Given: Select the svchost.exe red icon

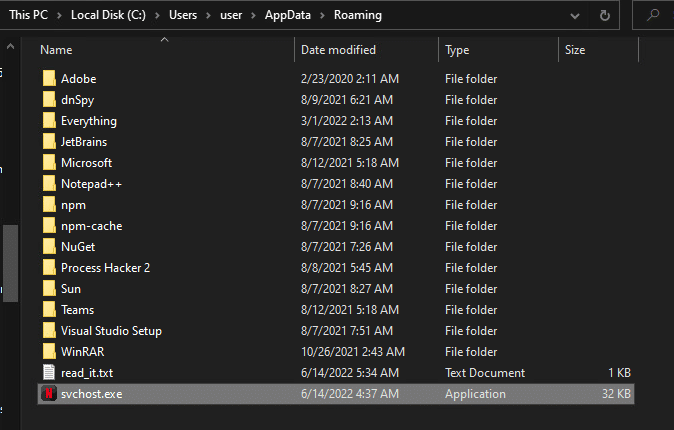Looking at the screenshot, I should tap(49, 393).
